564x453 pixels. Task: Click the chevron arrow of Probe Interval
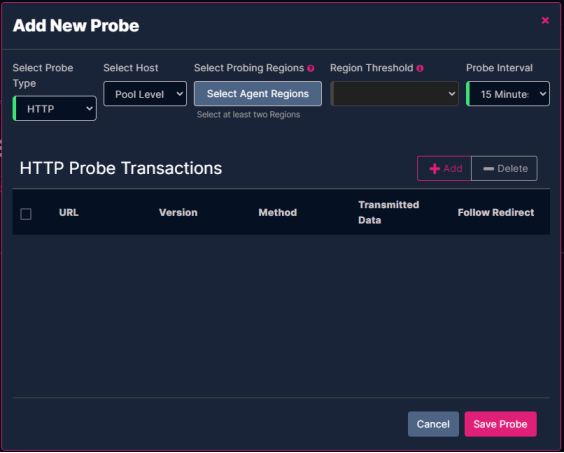(x=542, y=94)
